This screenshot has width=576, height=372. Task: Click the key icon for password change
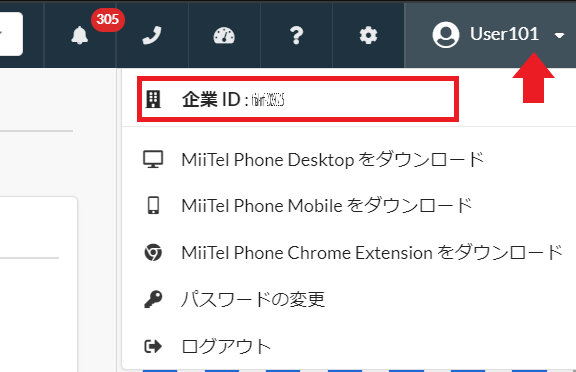coord(153,299)
